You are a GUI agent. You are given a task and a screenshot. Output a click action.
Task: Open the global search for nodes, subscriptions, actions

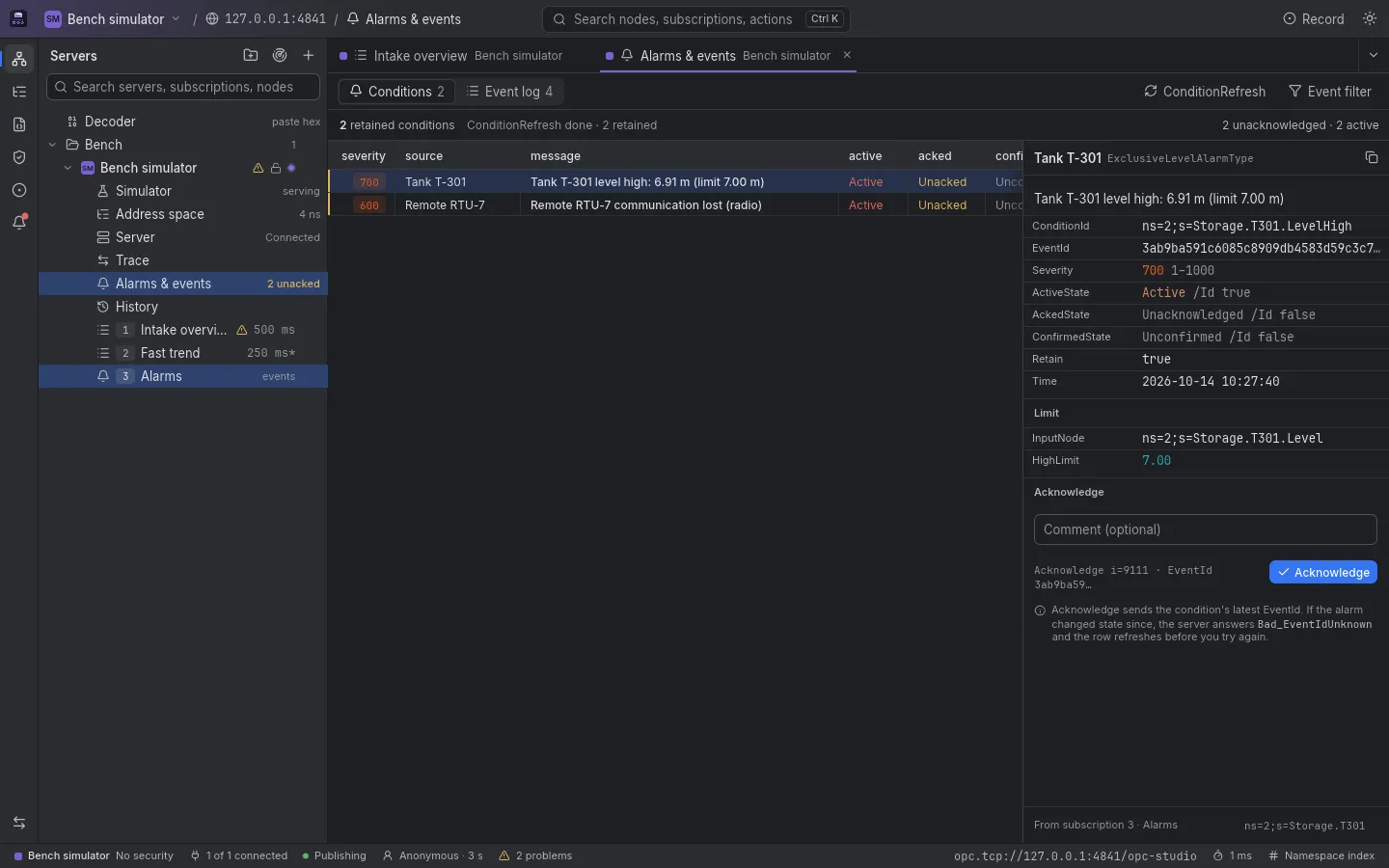coord(696,18)
